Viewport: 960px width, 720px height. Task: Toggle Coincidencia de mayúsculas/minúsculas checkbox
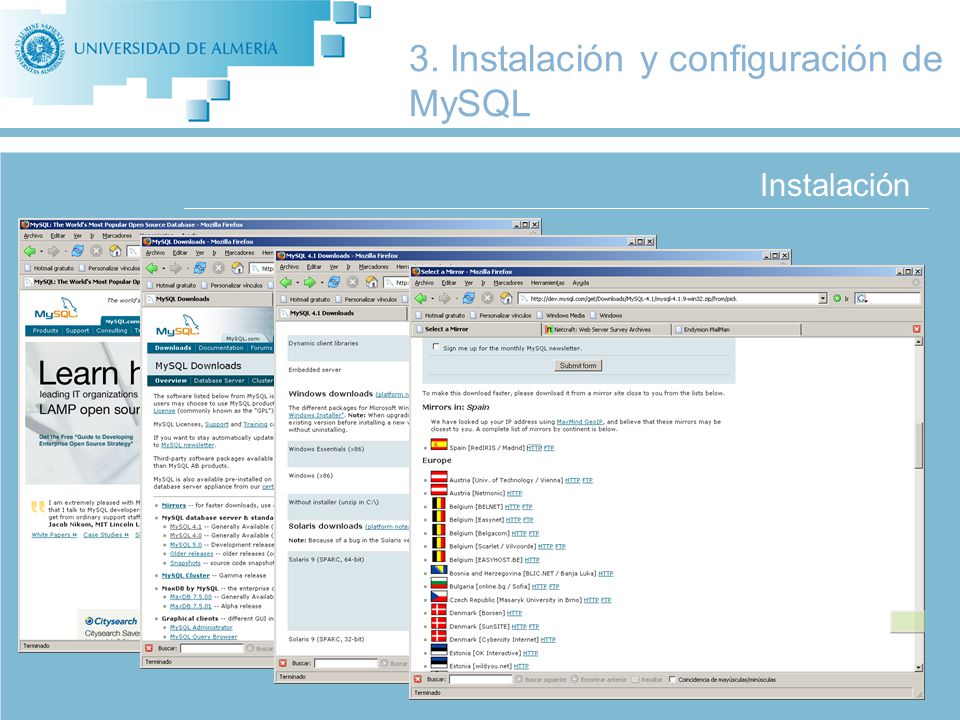tap(672, 679)
